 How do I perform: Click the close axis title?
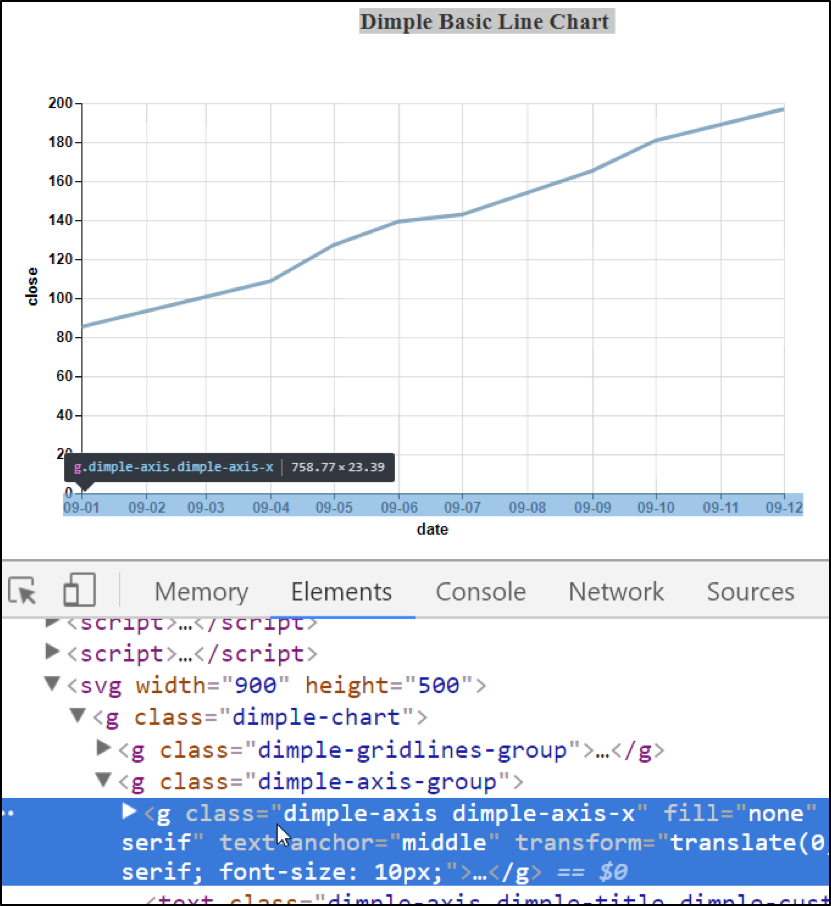(x=32, y=287)
